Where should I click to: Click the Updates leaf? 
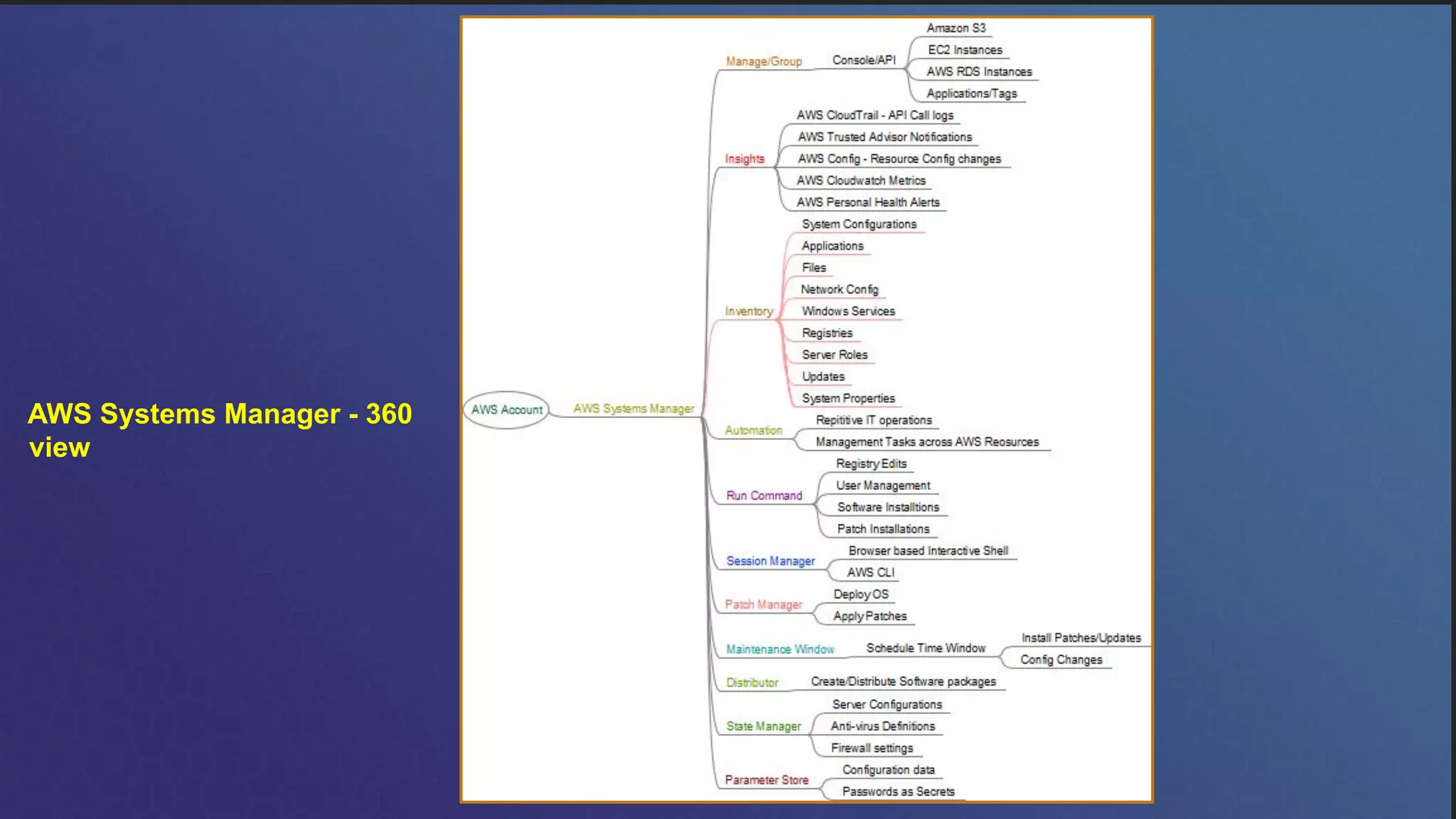(x=823, y=377)
